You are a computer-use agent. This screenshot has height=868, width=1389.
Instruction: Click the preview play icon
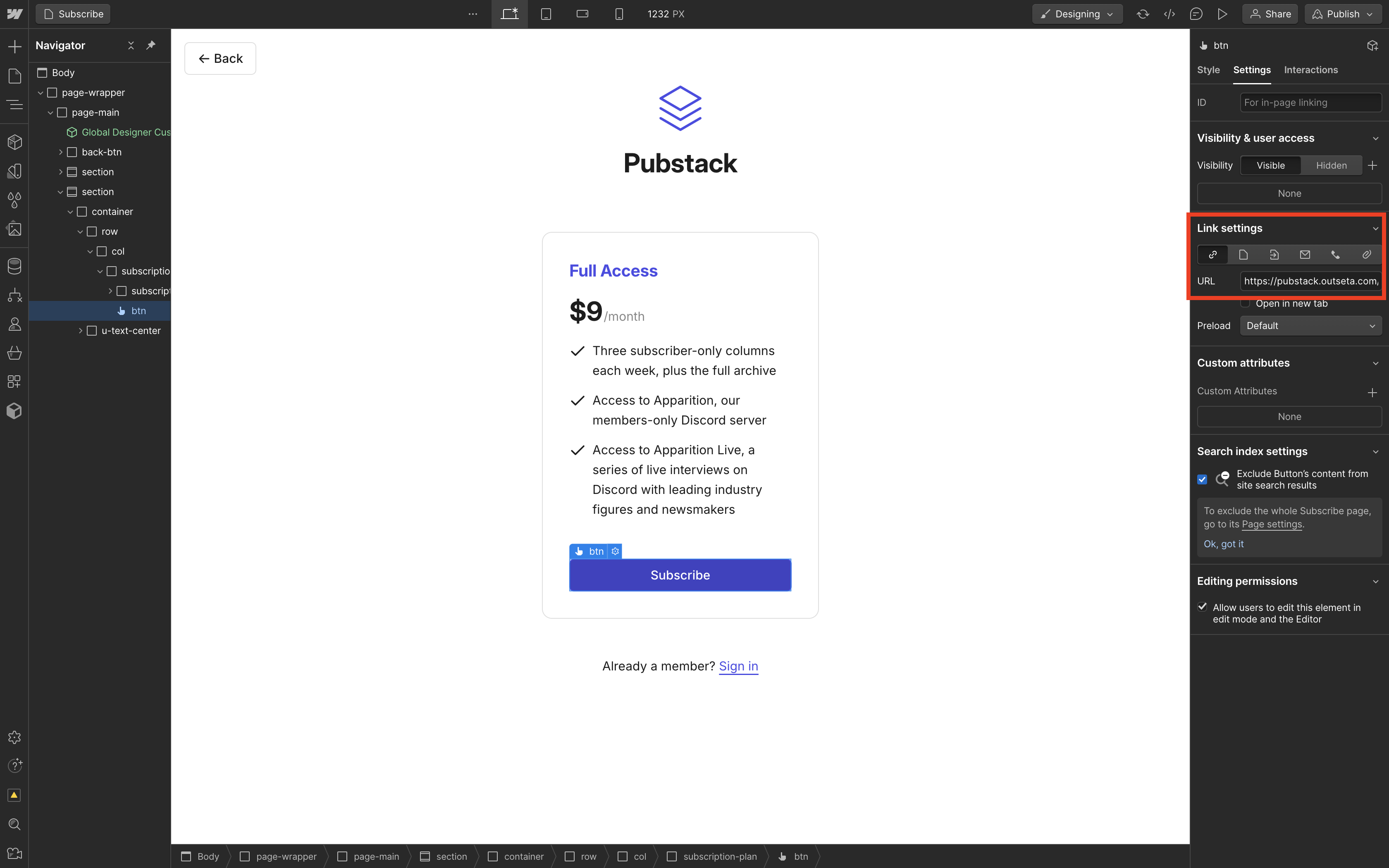1222,14
